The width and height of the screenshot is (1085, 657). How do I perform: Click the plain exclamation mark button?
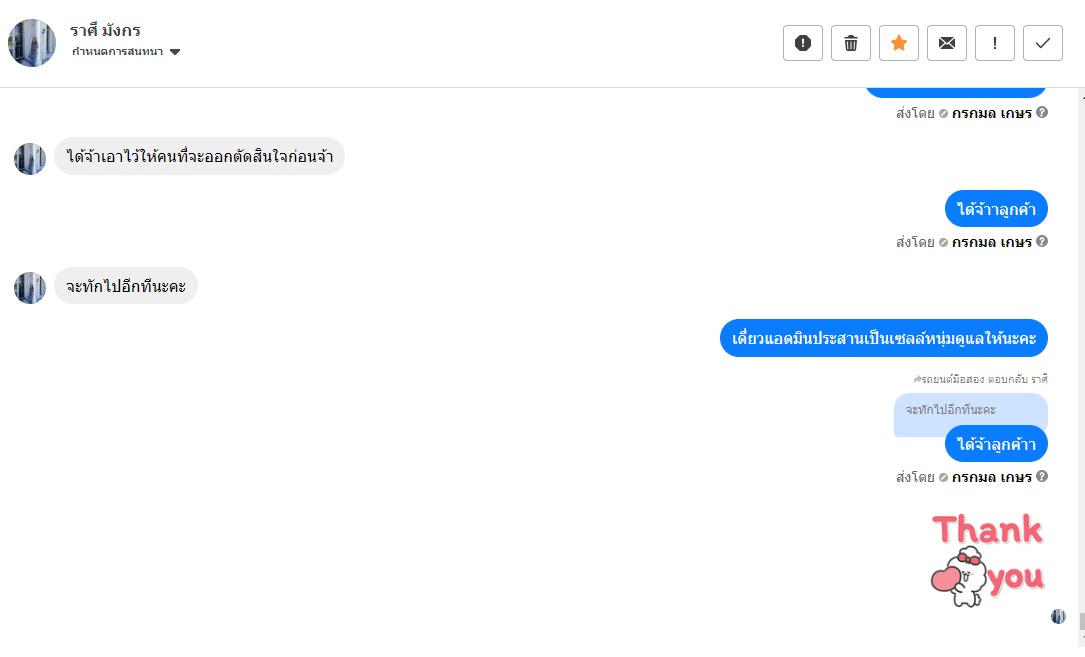[995, 43]
